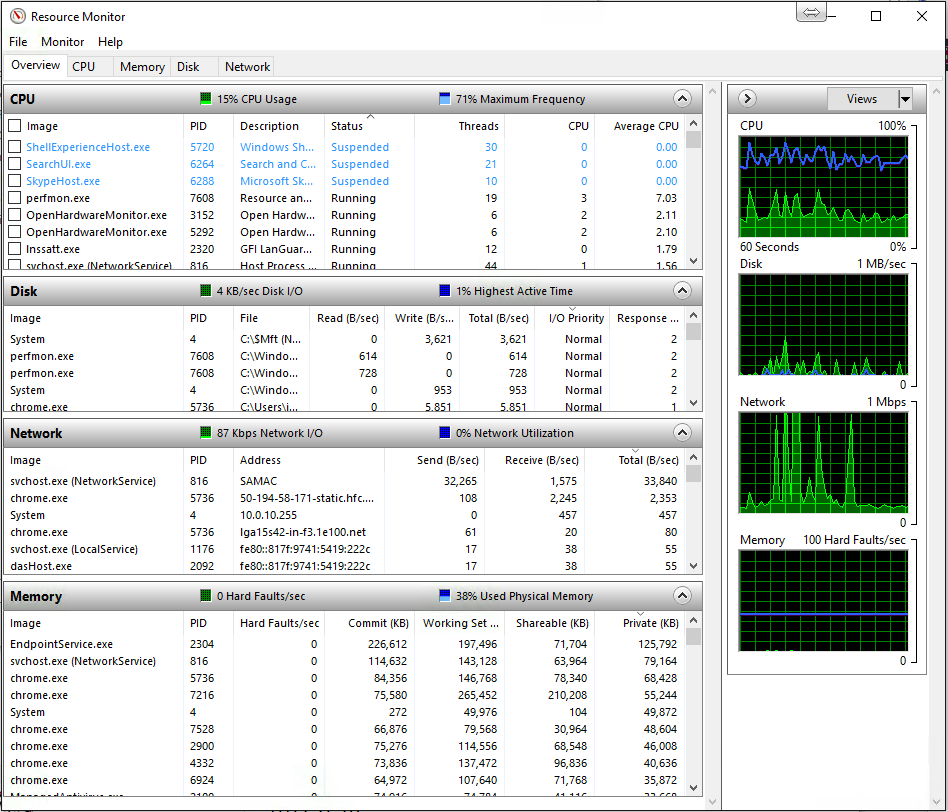Click the blue Highest Active Time indicator icon
The width and height of the screenshot is (948, 812).
[x=445, y=291]
